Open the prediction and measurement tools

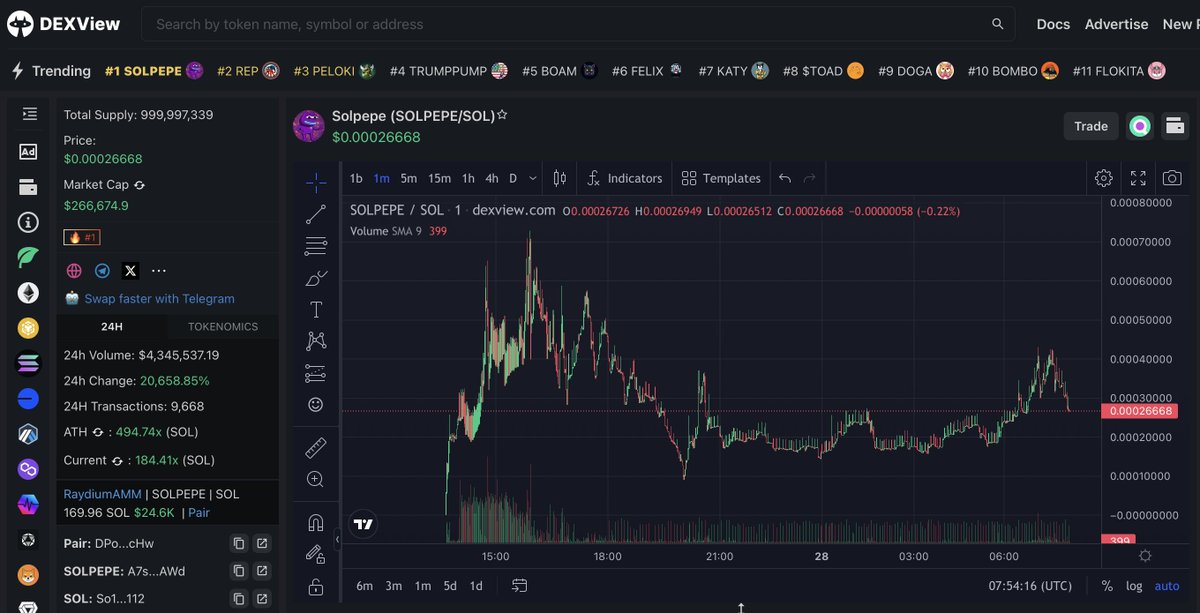[x=316, y=373]
